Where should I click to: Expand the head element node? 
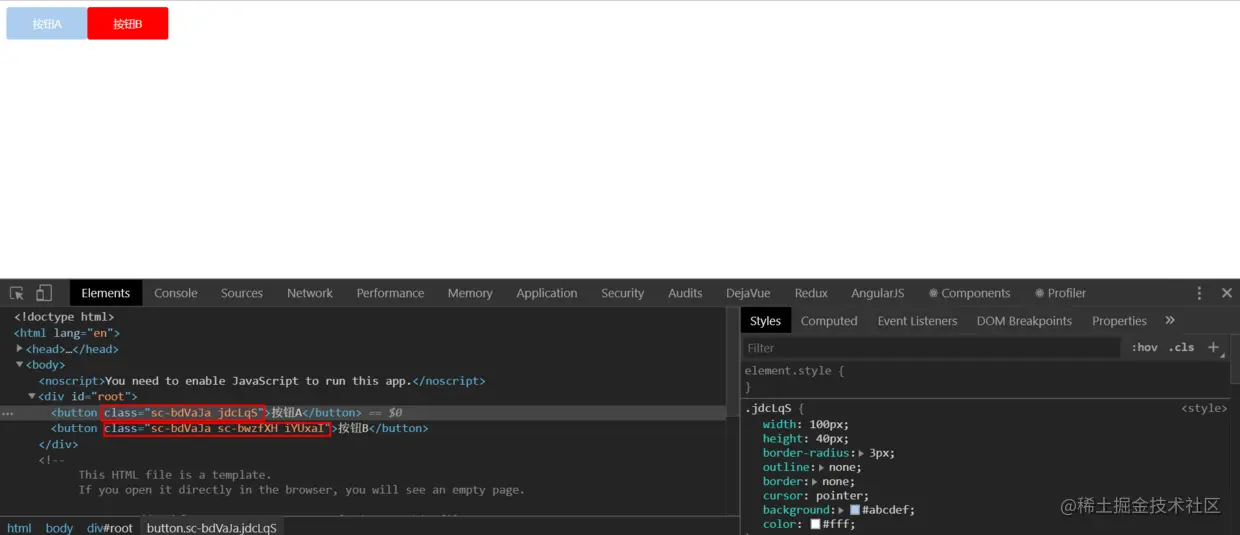click(20, 348)
